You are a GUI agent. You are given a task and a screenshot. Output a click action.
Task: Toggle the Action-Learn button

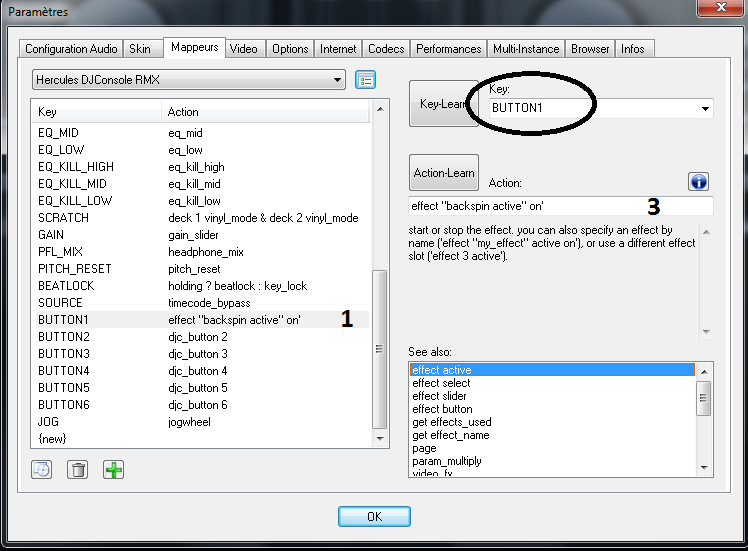tap(444, 172)
